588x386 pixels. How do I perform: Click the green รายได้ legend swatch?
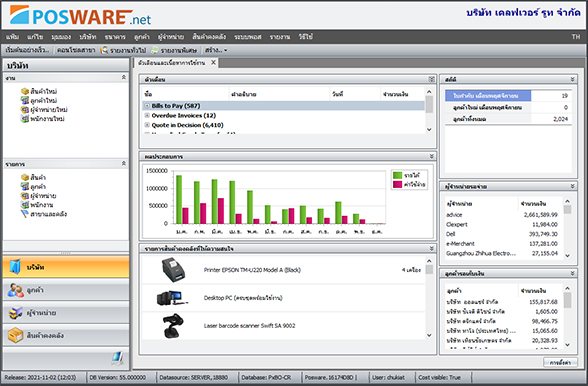coord(397,175)
